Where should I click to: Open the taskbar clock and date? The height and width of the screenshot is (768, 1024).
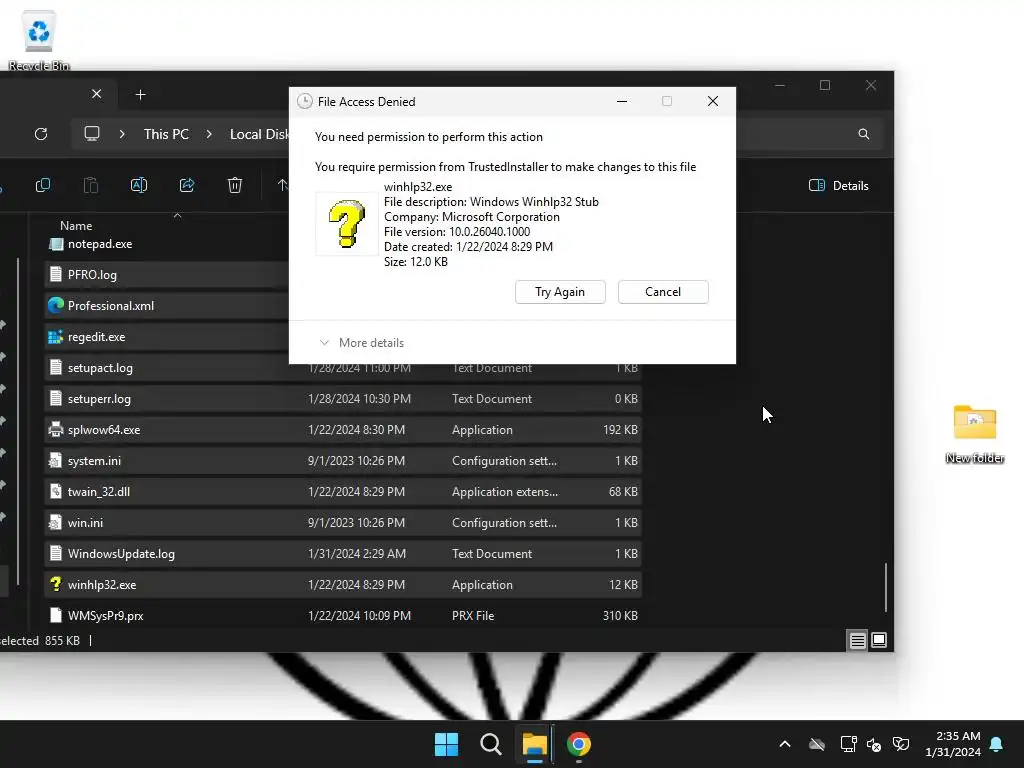click(x=953, y=744)
